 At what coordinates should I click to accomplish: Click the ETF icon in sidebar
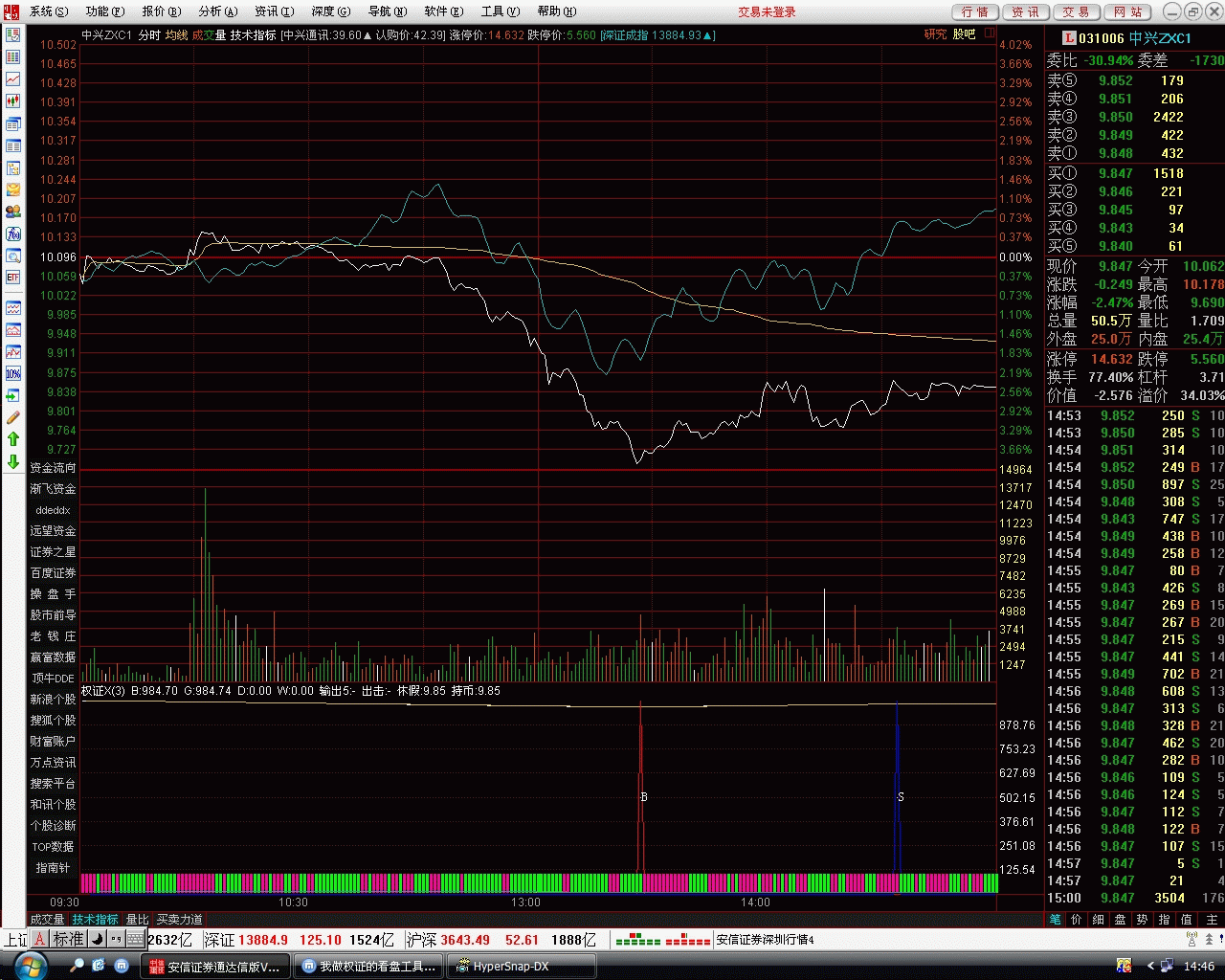[13, 278]
